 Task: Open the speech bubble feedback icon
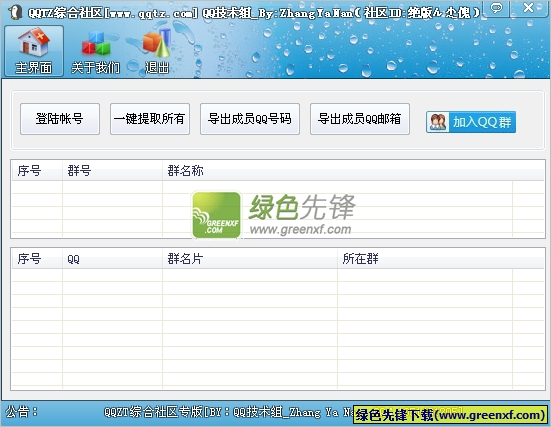[496, 8]
